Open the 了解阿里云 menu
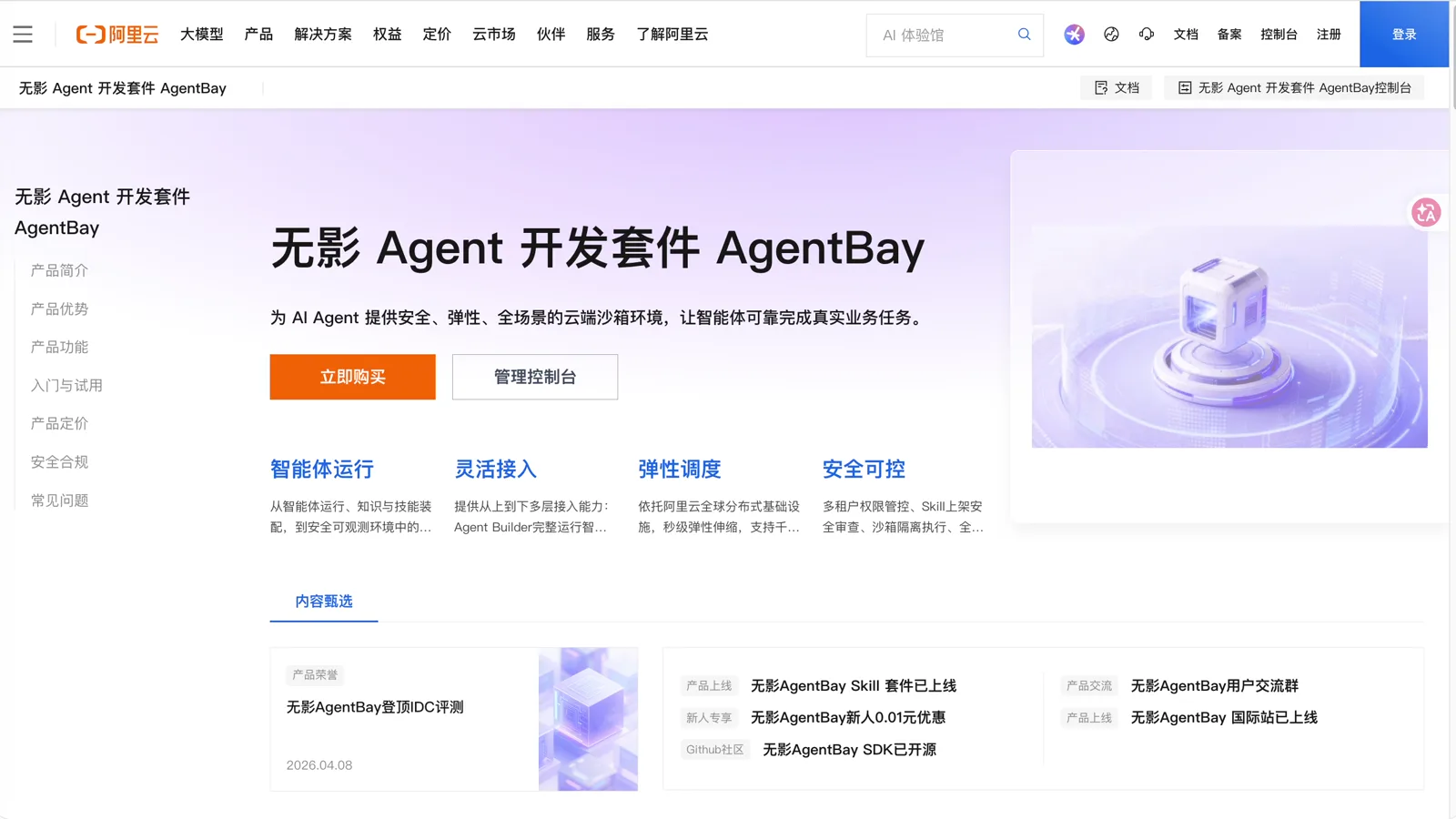The image size is (1456, 819). [x=672, y=35]
